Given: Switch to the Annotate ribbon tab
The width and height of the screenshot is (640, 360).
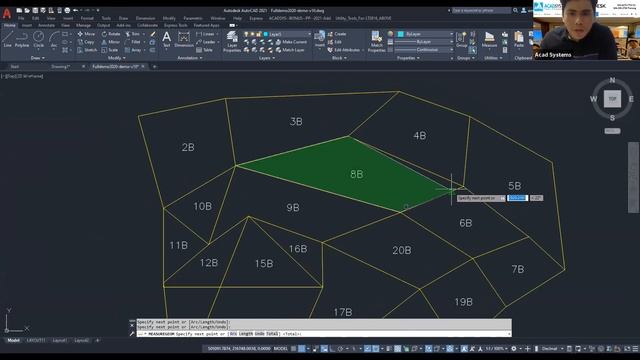Looking at the screenshot, I should coord(46,25).
